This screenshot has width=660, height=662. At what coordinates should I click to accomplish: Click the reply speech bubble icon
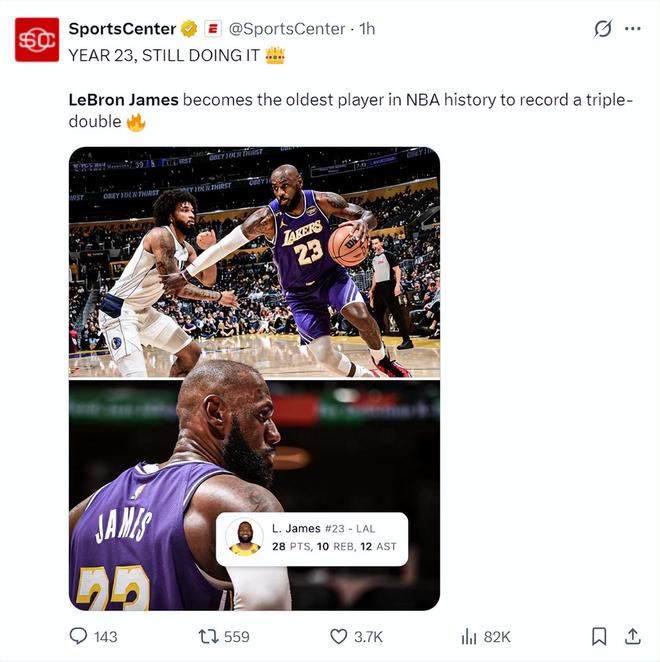coord(79,636)
